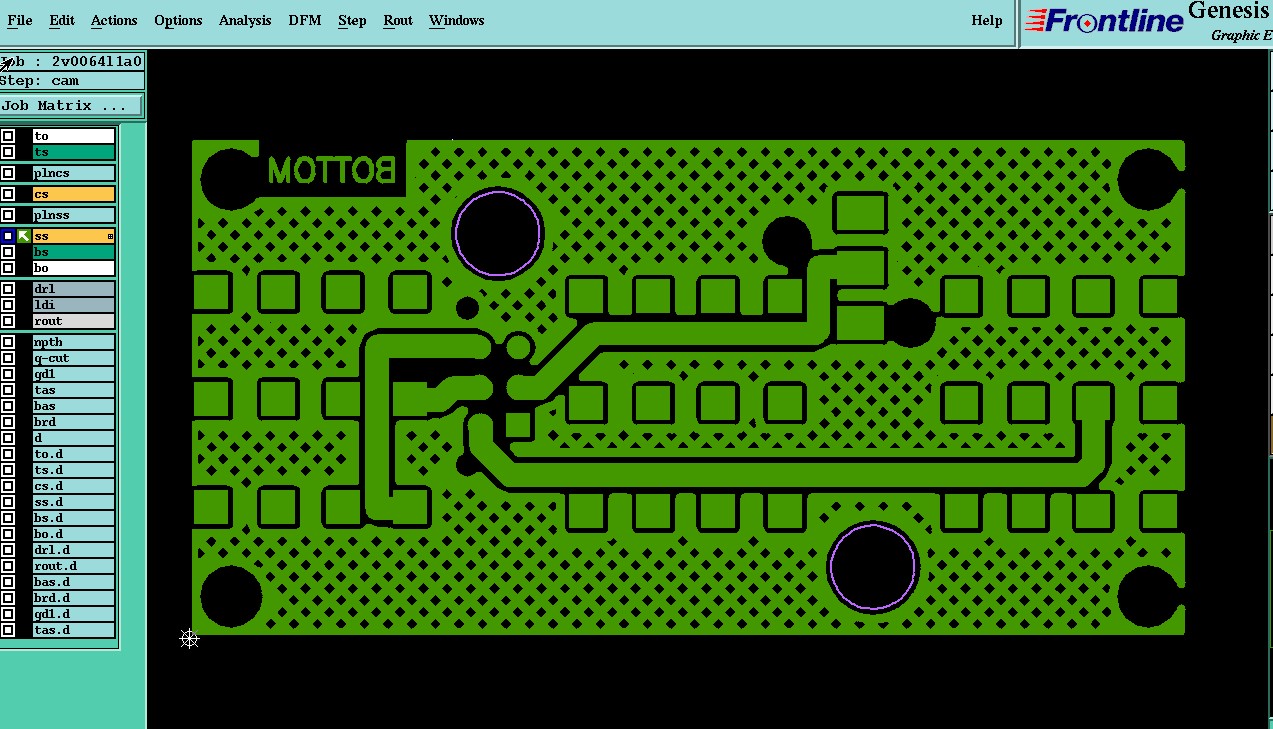Select the orange 'cs' layer label
1273x729 pixels.
(x=74, y=194)
